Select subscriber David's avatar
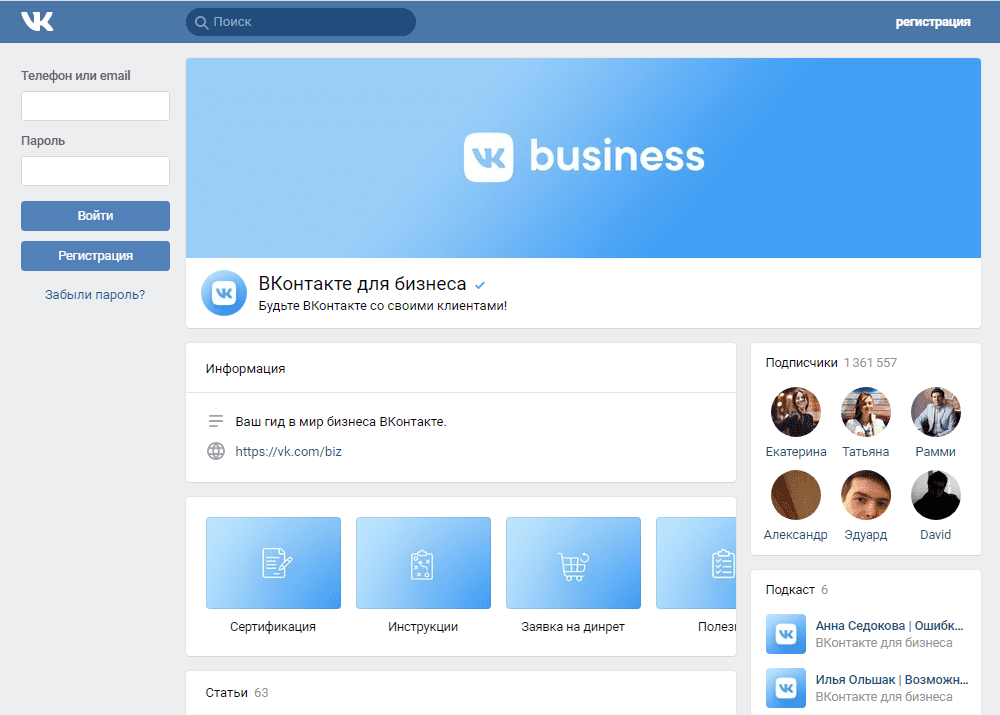 click(936, 495)
